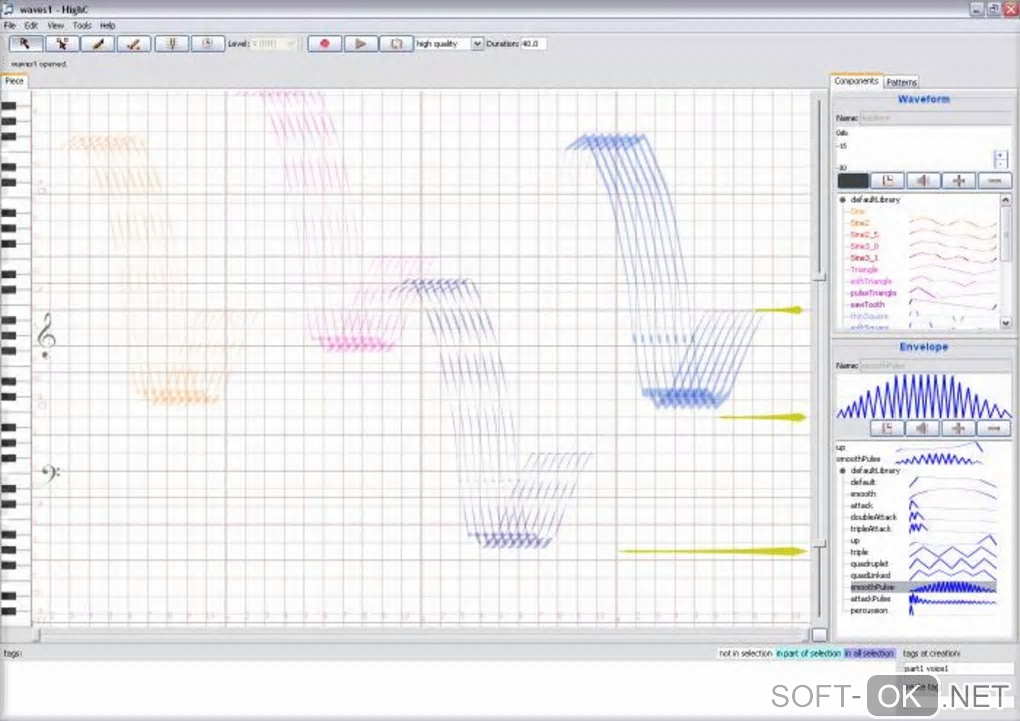Select the red-dotted pencil tool

point(134,44)
